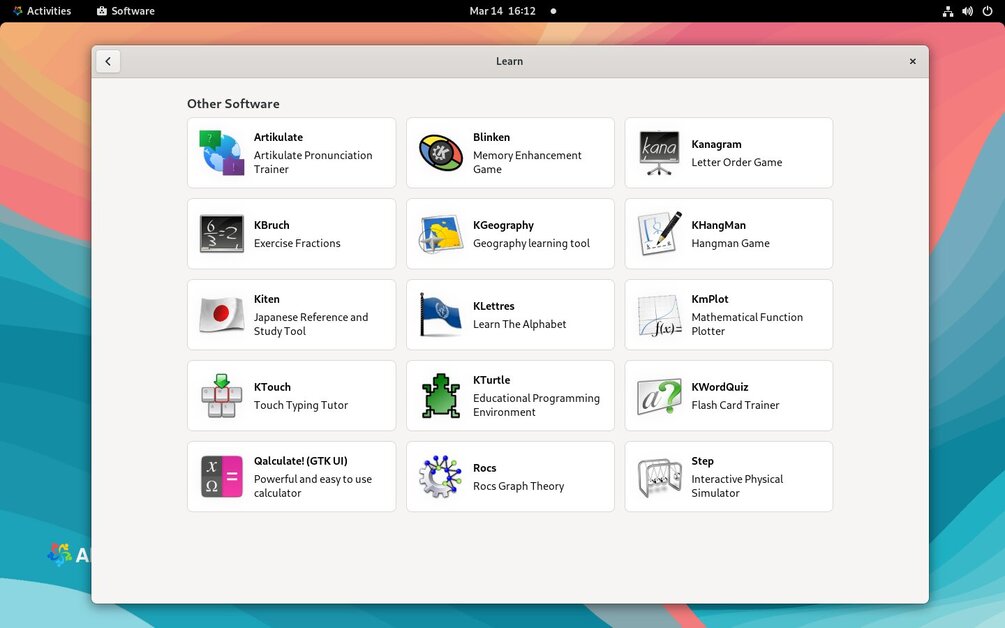Click the KWordQuiz question mark icon
Image resolution: width=1005 pixels, height=628 pixels.
tap(660, 396)
